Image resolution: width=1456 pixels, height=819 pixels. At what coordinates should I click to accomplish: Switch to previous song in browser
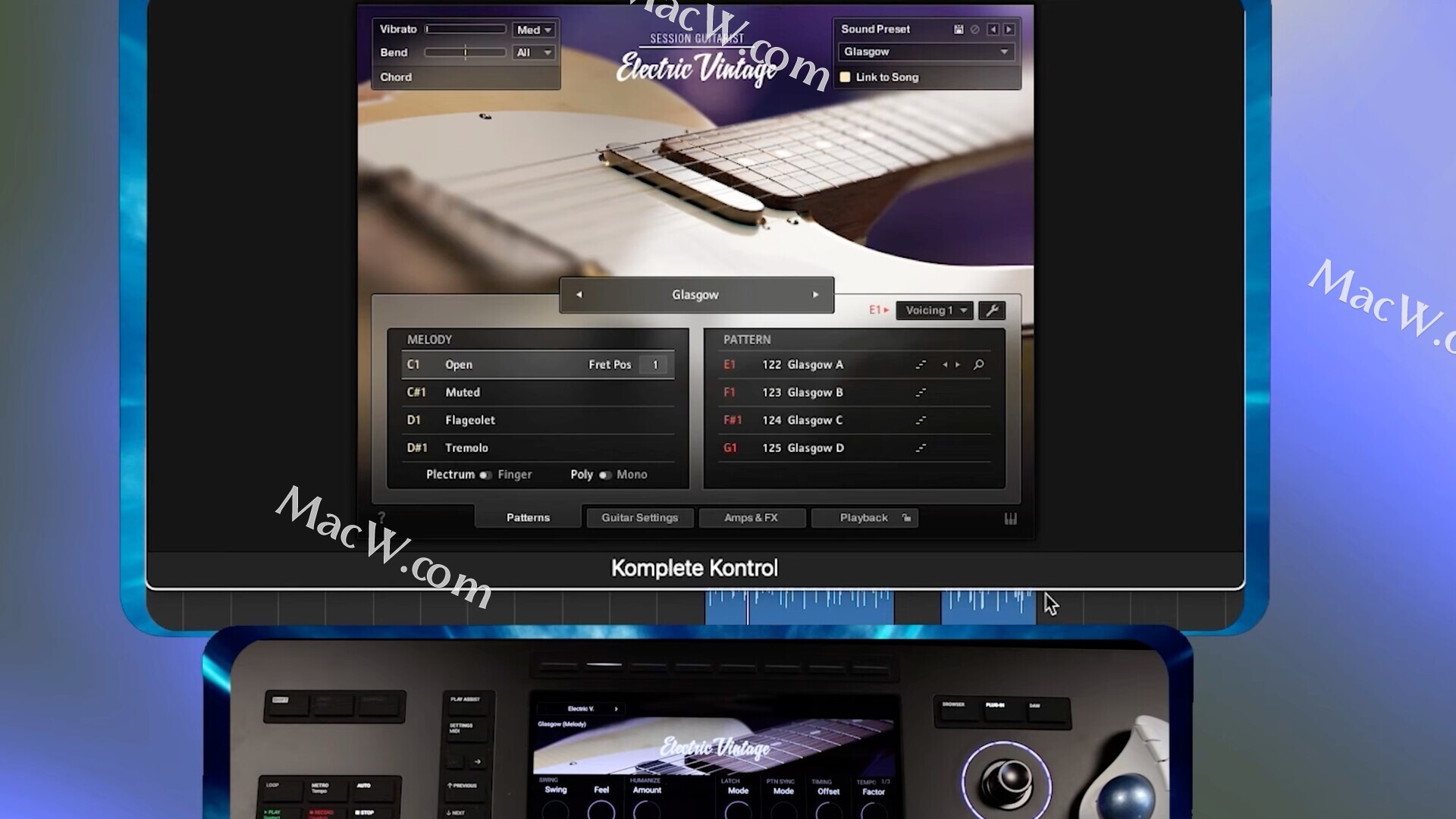click(579, 295)
